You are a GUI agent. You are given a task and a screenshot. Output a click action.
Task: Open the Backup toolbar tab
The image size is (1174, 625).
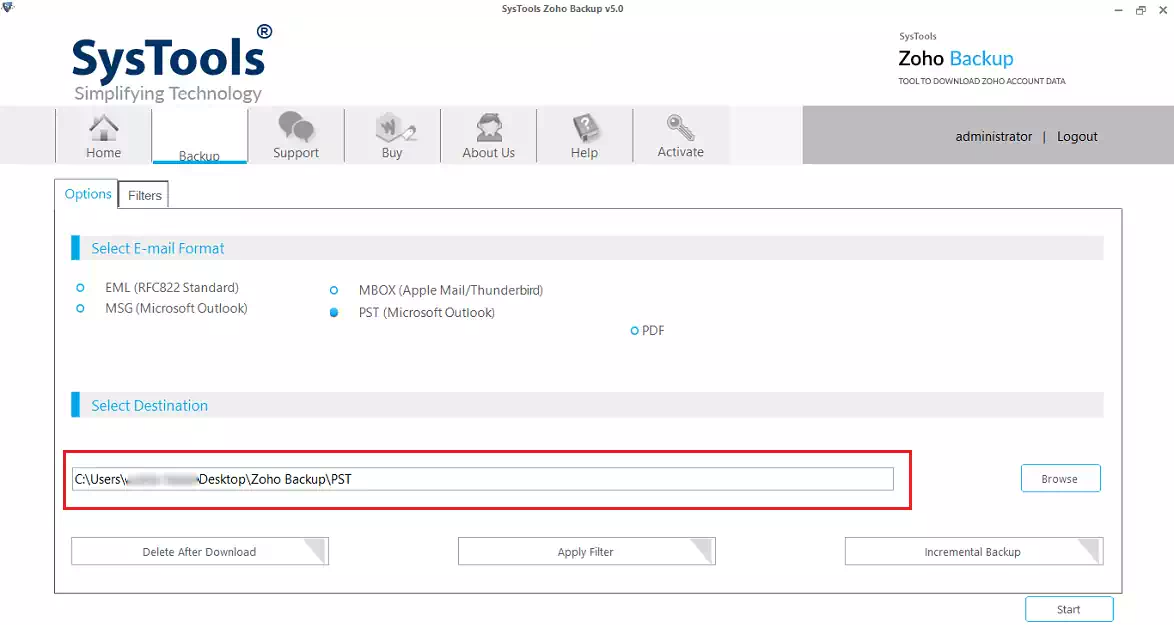click(199, 135)
